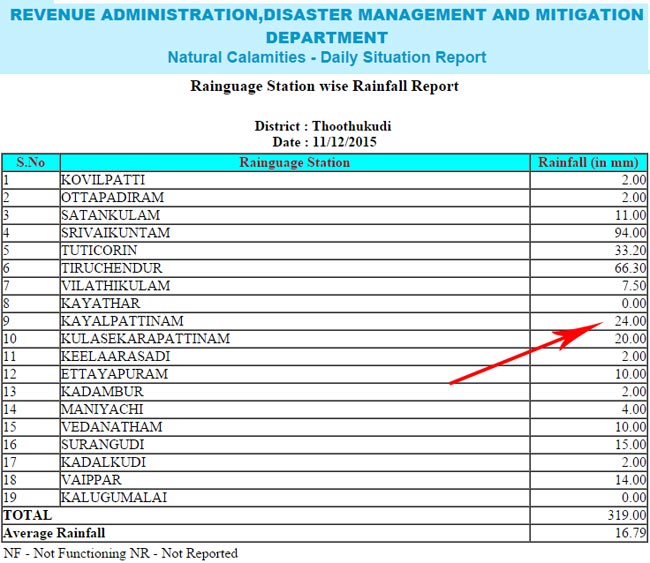
Task: Click serial number 10 in the S.No column
Action: (10, 339)
